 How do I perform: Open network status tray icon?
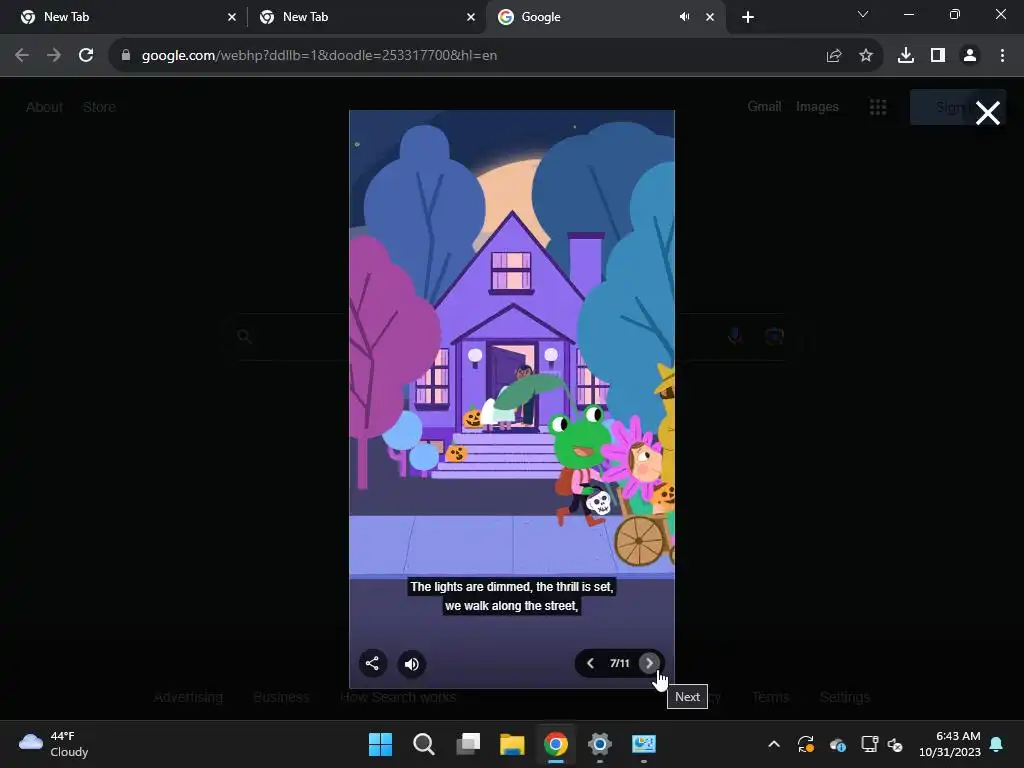(869, 744)
